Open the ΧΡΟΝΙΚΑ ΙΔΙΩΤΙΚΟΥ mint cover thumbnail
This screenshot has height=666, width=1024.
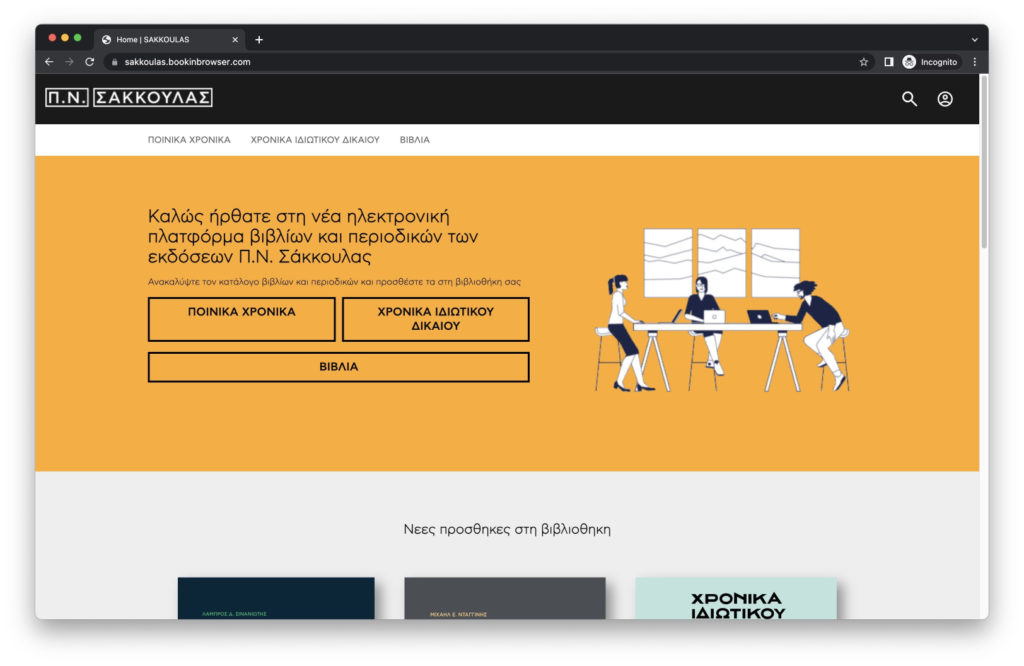[736, 598]
